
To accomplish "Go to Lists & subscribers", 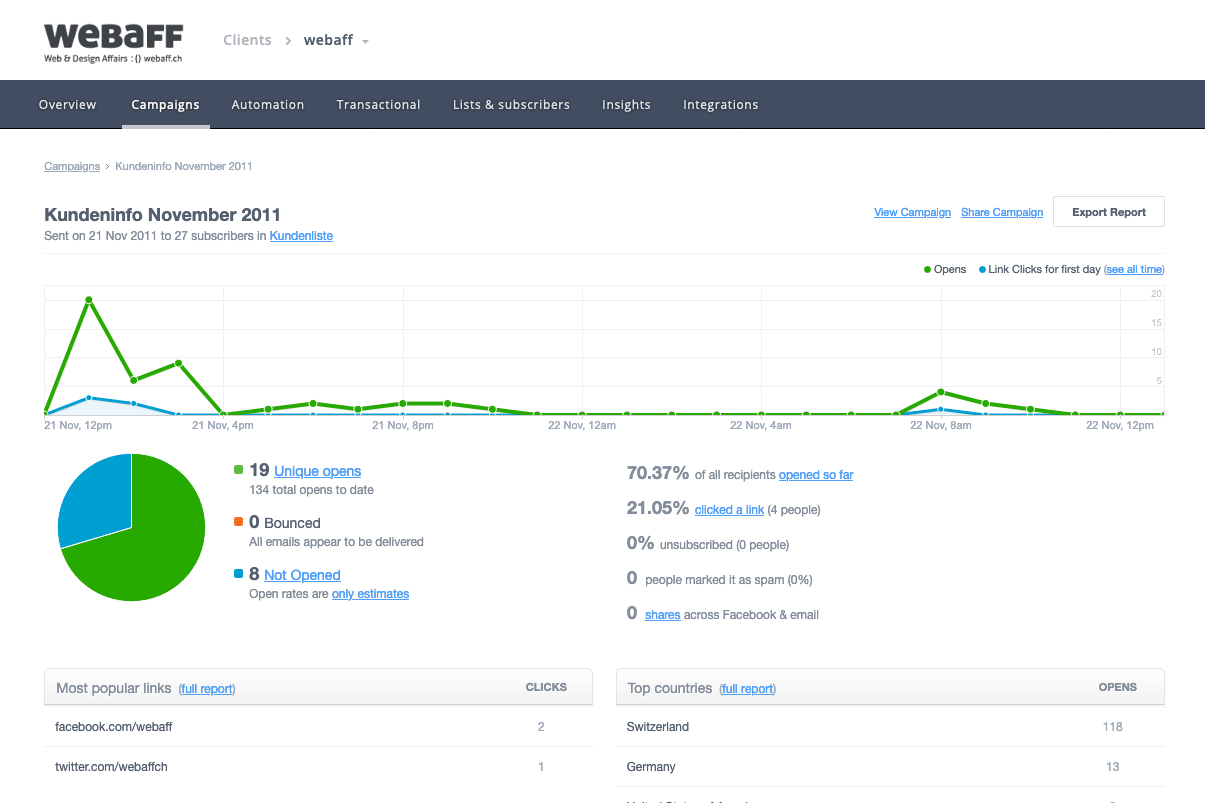I will click(511, 105).
